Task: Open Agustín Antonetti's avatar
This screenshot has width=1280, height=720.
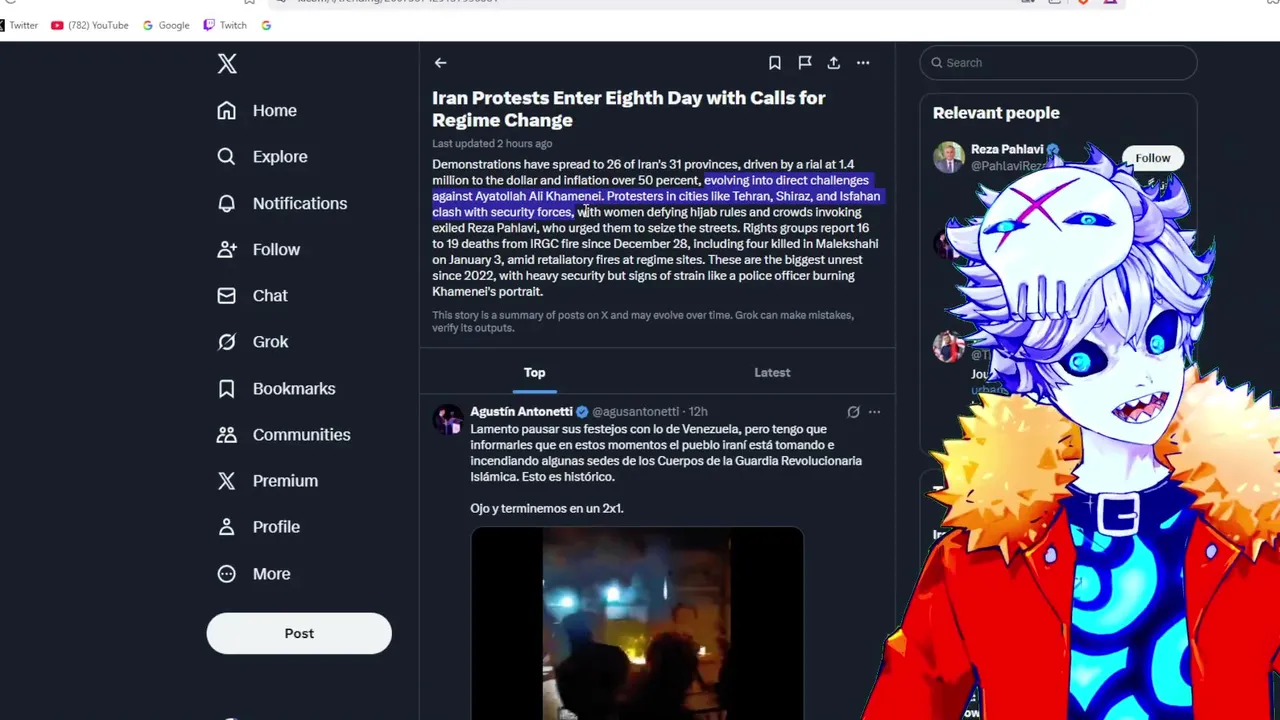Action: pyautogui.click(x=448, y=420)
